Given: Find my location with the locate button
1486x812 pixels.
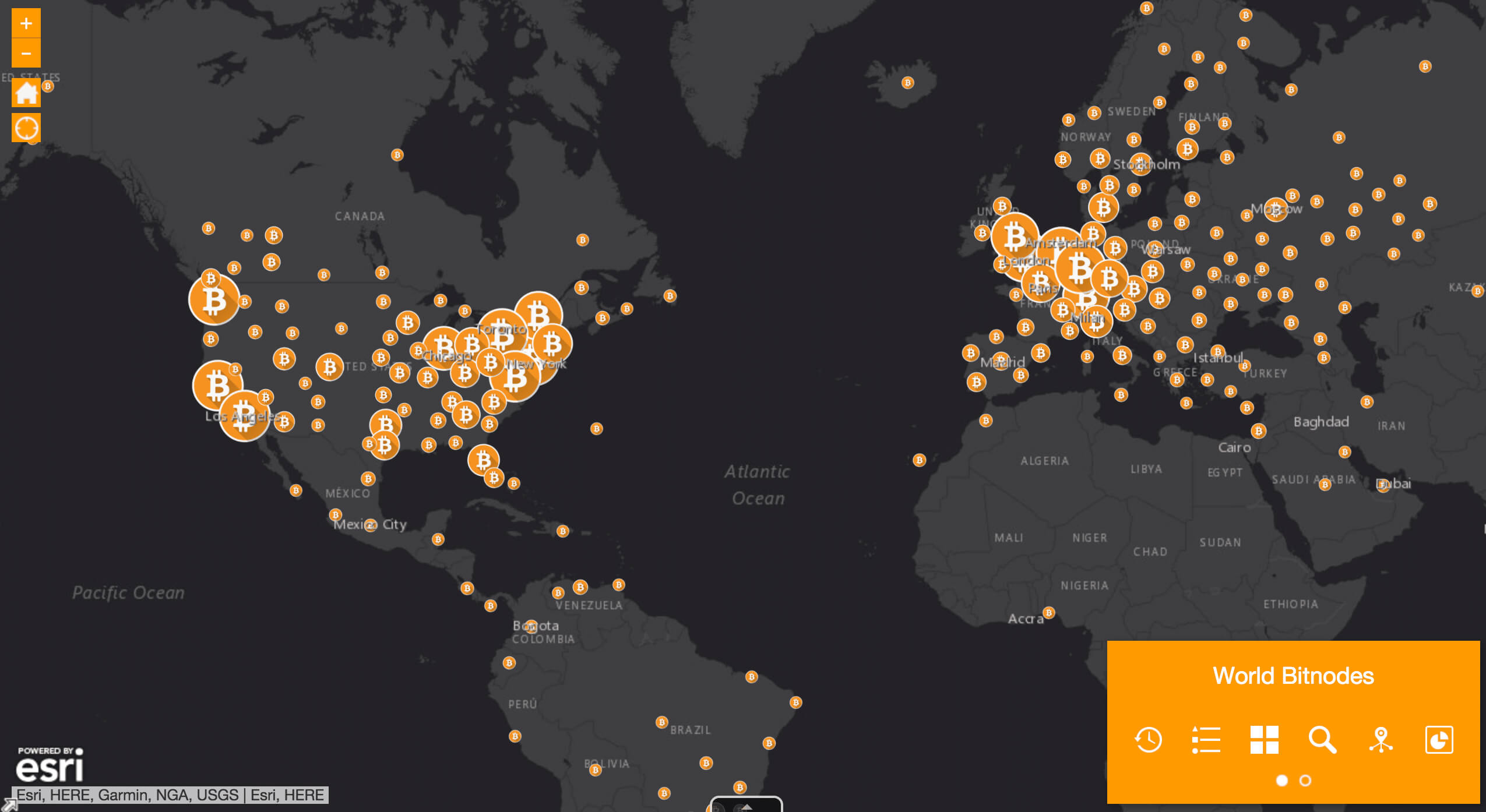Looking at the screenshot, I should pos(26,128).
